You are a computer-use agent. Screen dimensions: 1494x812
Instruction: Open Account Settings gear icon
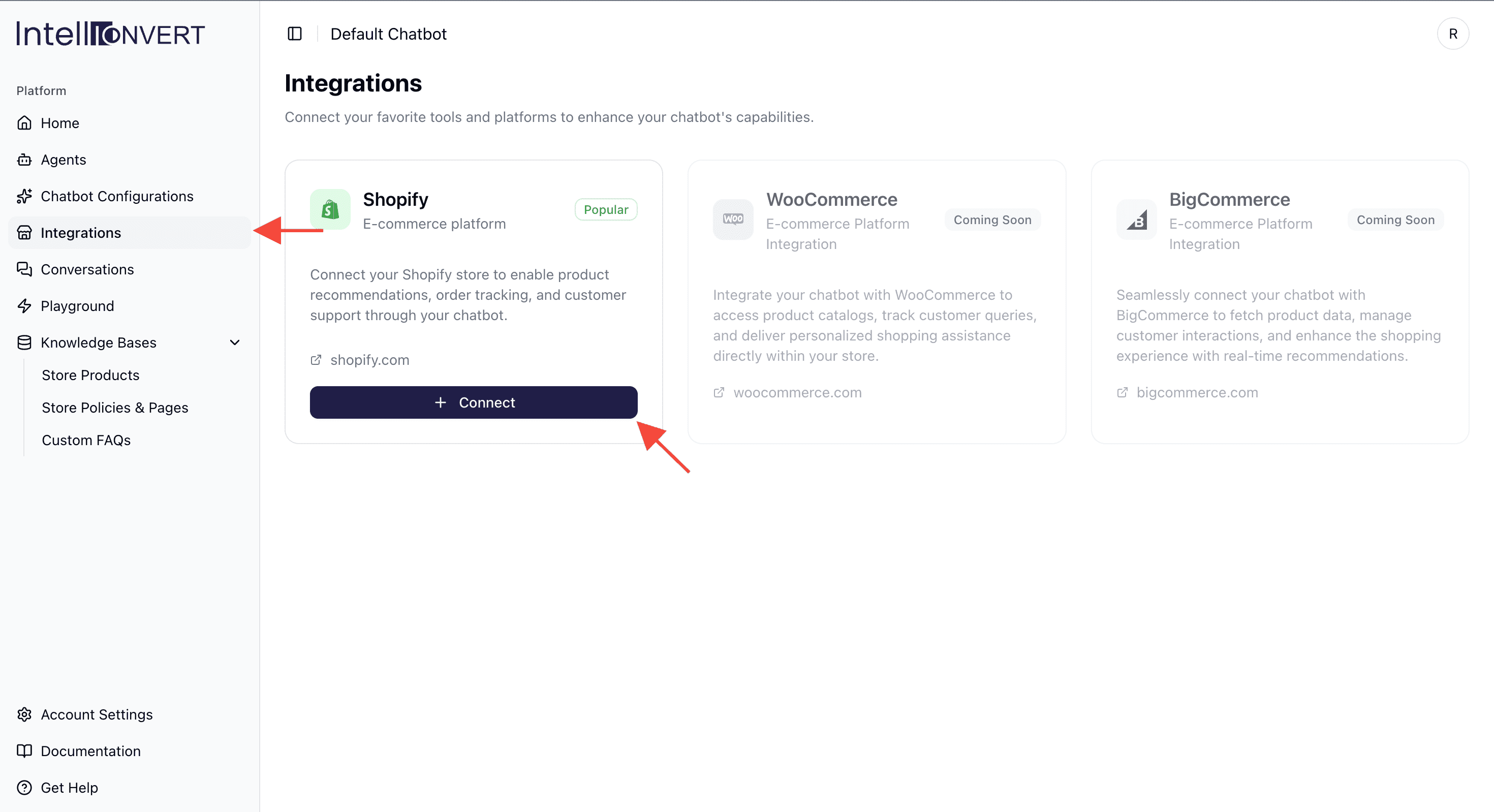coord(24,714)
